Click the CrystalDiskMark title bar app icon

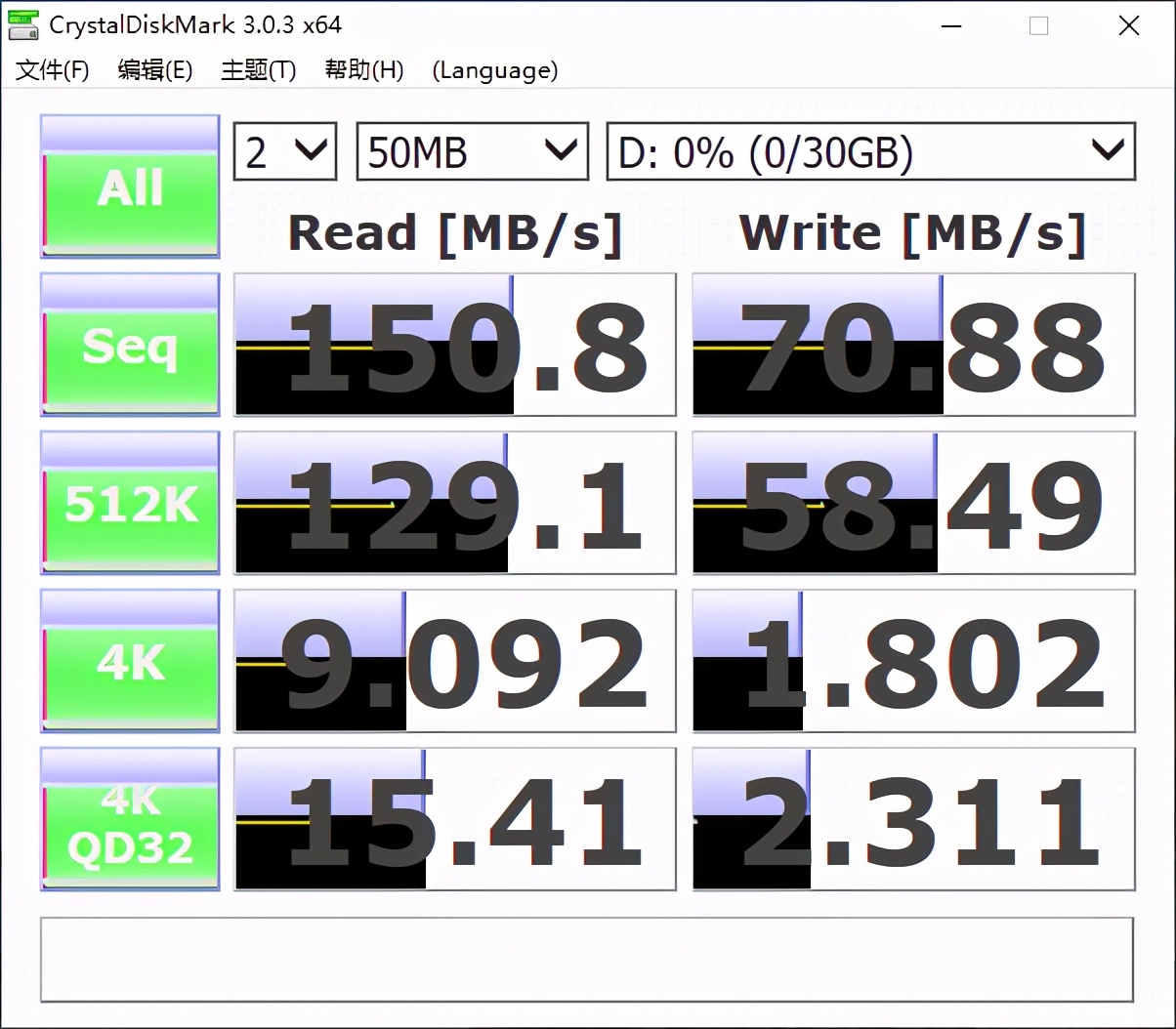[x=22, y=24]
